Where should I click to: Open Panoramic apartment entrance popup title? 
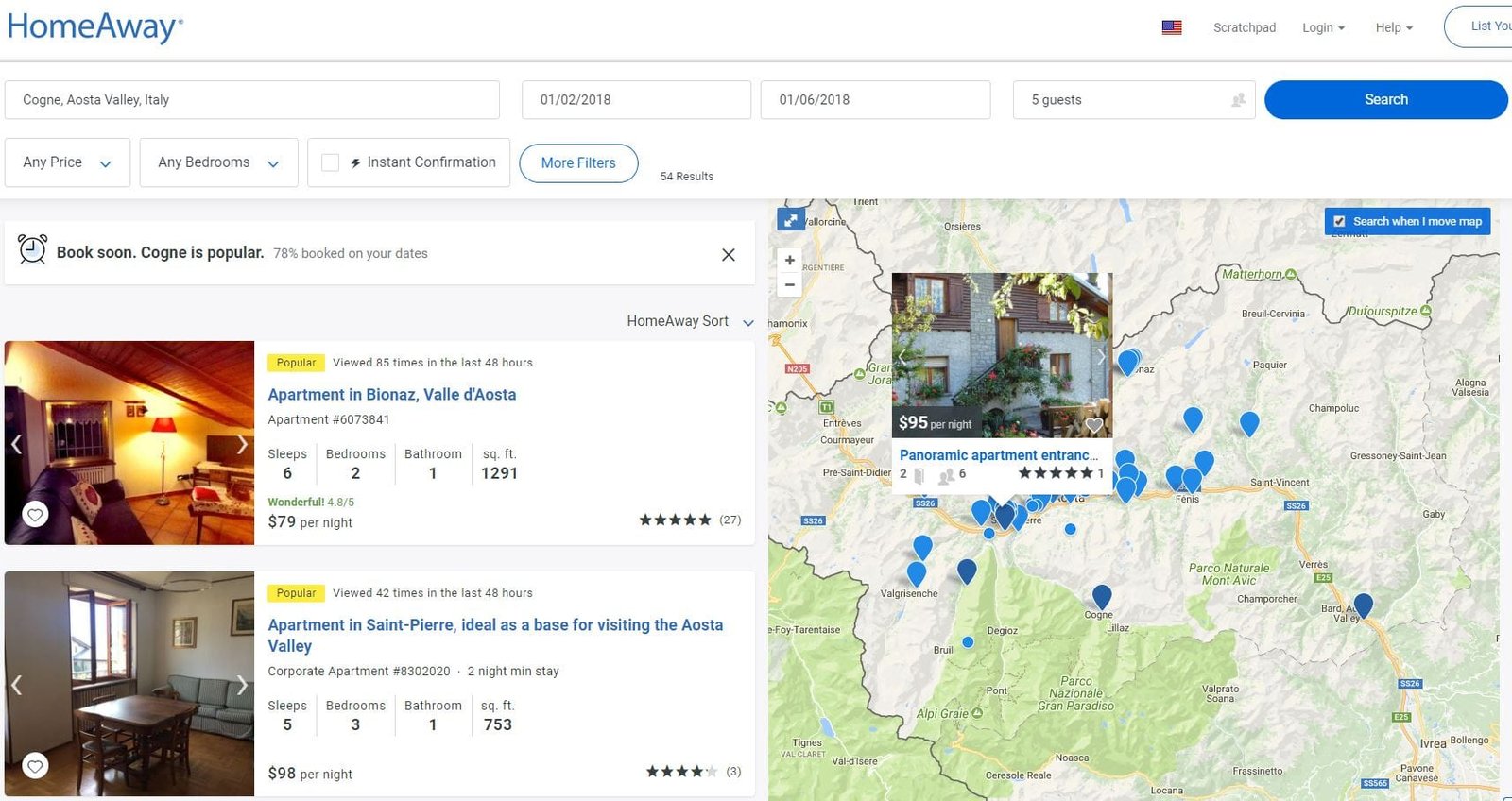tap(998, 455)
